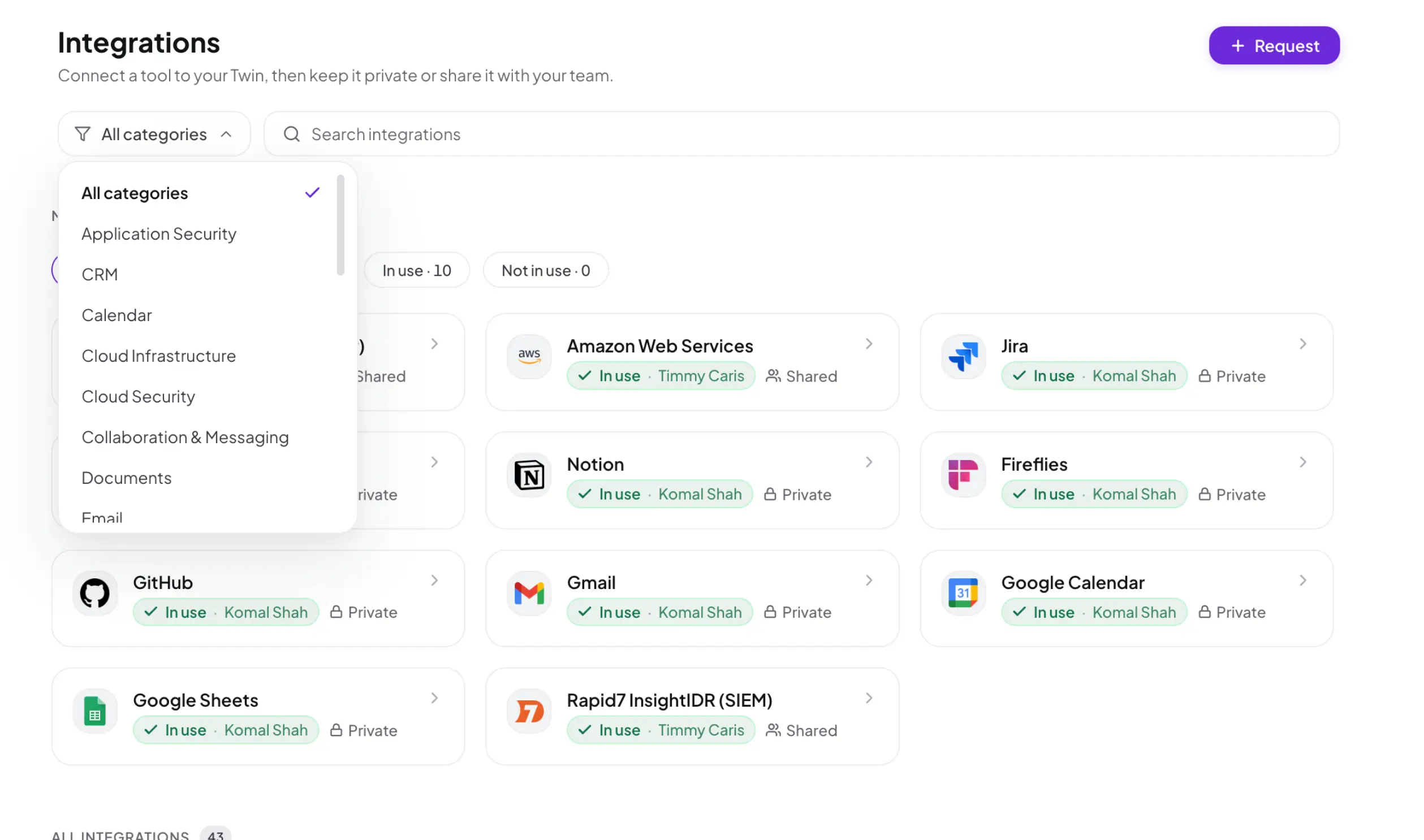Click the 43 count badge beside All Integrations
Image resolution: width=1424 pixels, height=840 pixels.
tap(215, 834)
